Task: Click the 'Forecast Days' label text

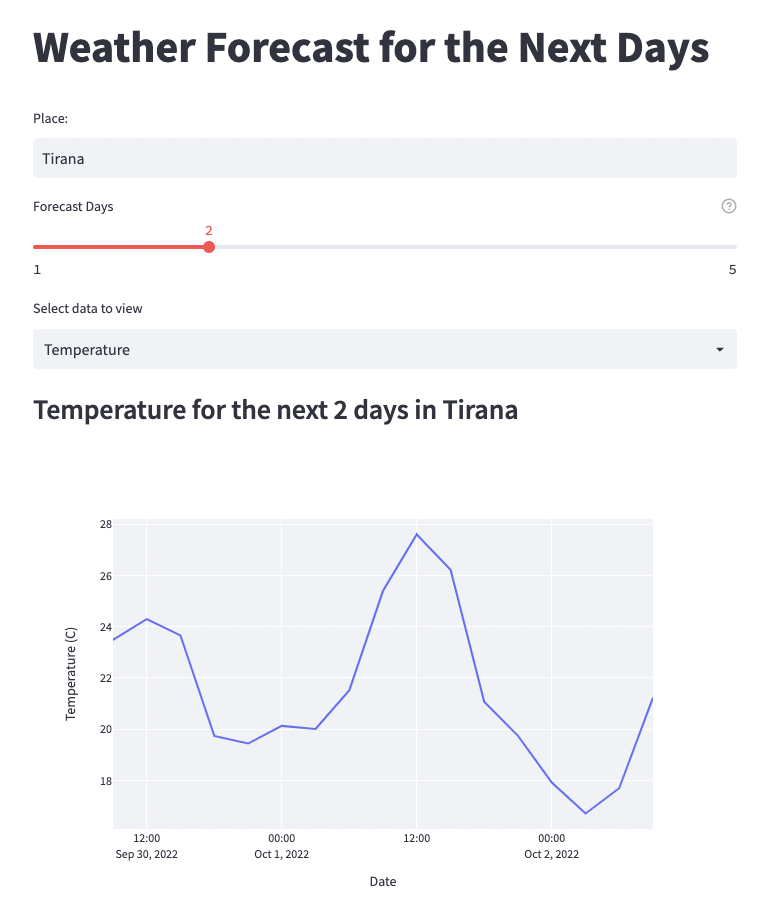Action: click(x=73, y=207)
